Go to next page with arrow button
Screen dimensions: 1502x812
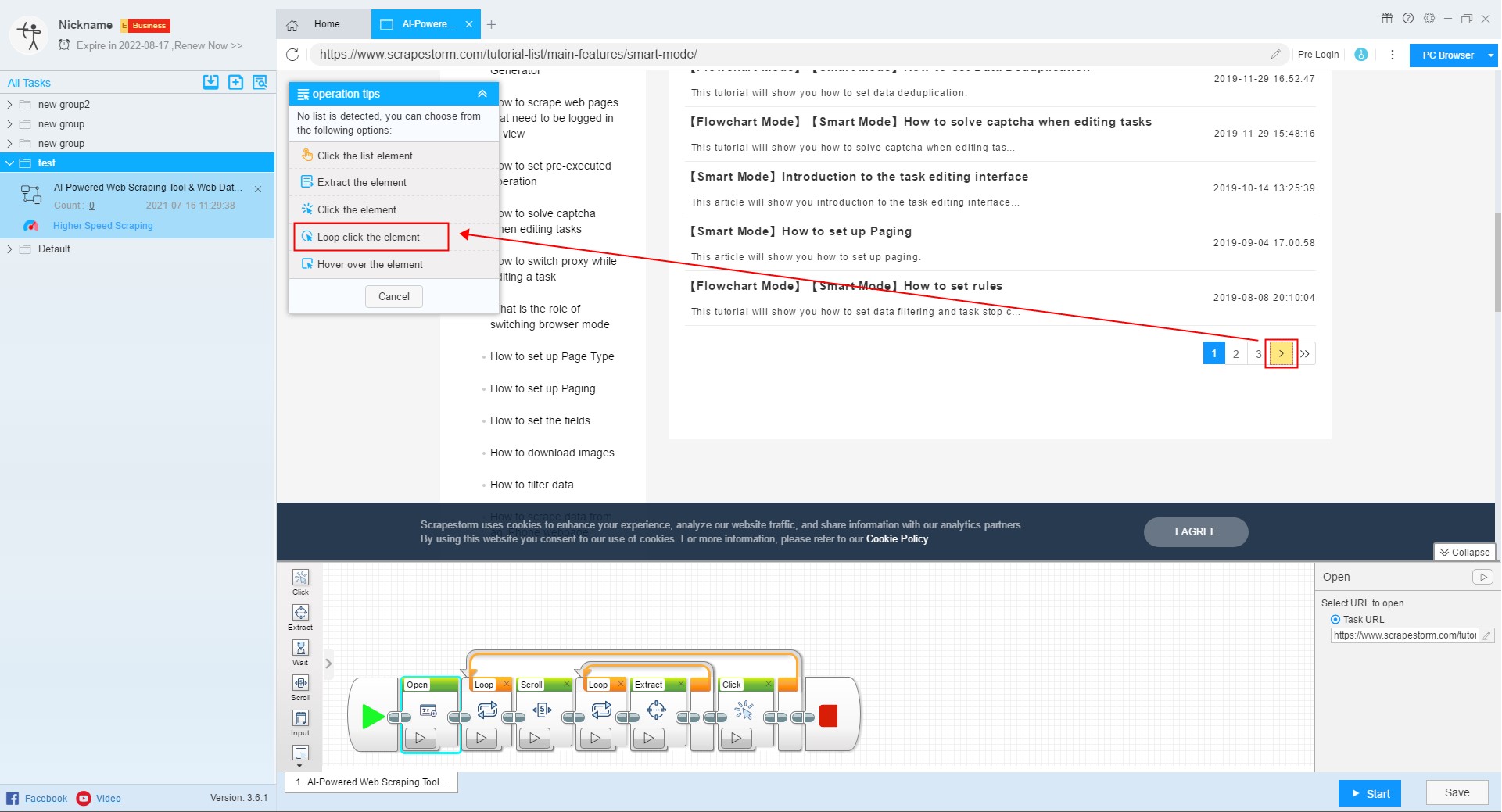pos(1281,353)
